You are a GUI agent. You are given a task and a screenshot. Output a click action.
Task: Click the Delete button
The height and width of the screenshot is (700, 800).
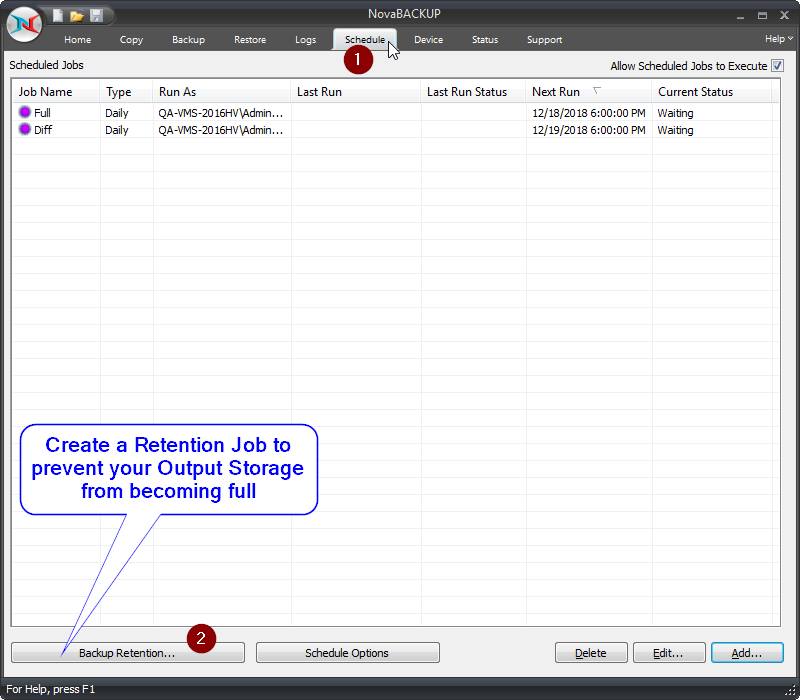[x=591, y=653]
